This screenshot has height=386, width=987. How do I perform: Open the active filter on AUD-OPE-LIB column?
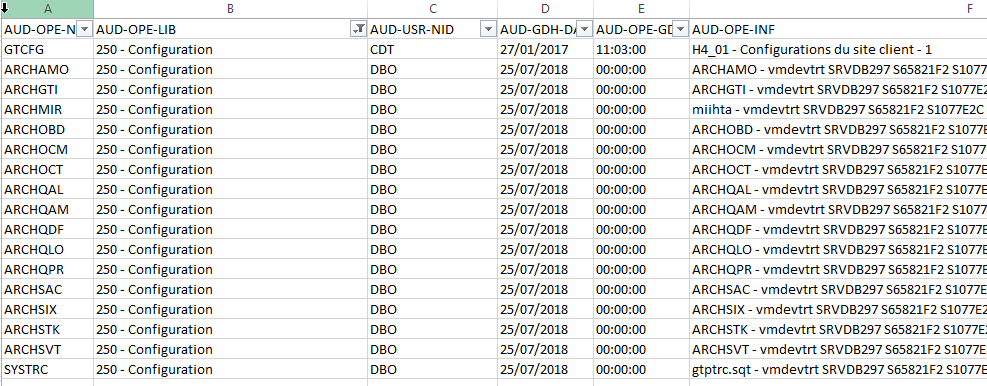tap(359, 29)
